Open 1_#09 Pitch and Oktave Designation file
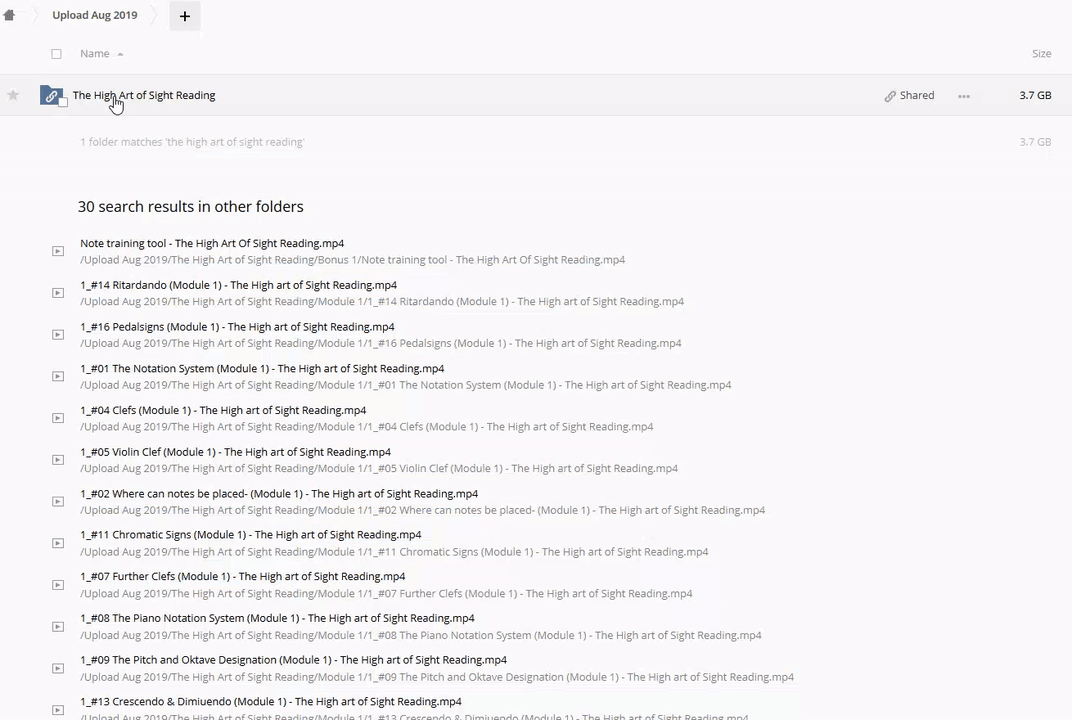The width and height of the screenshot is (1072, 720). coord(293,660)
